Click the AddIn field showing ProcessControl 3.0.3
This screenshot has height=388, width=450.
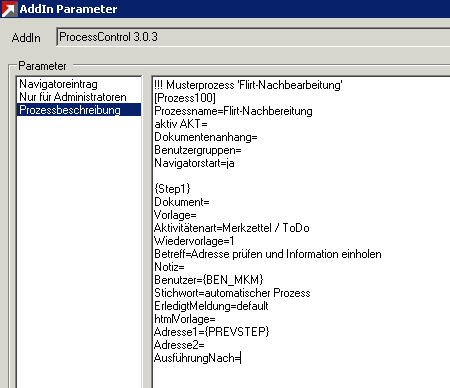[x=253, y=37]
